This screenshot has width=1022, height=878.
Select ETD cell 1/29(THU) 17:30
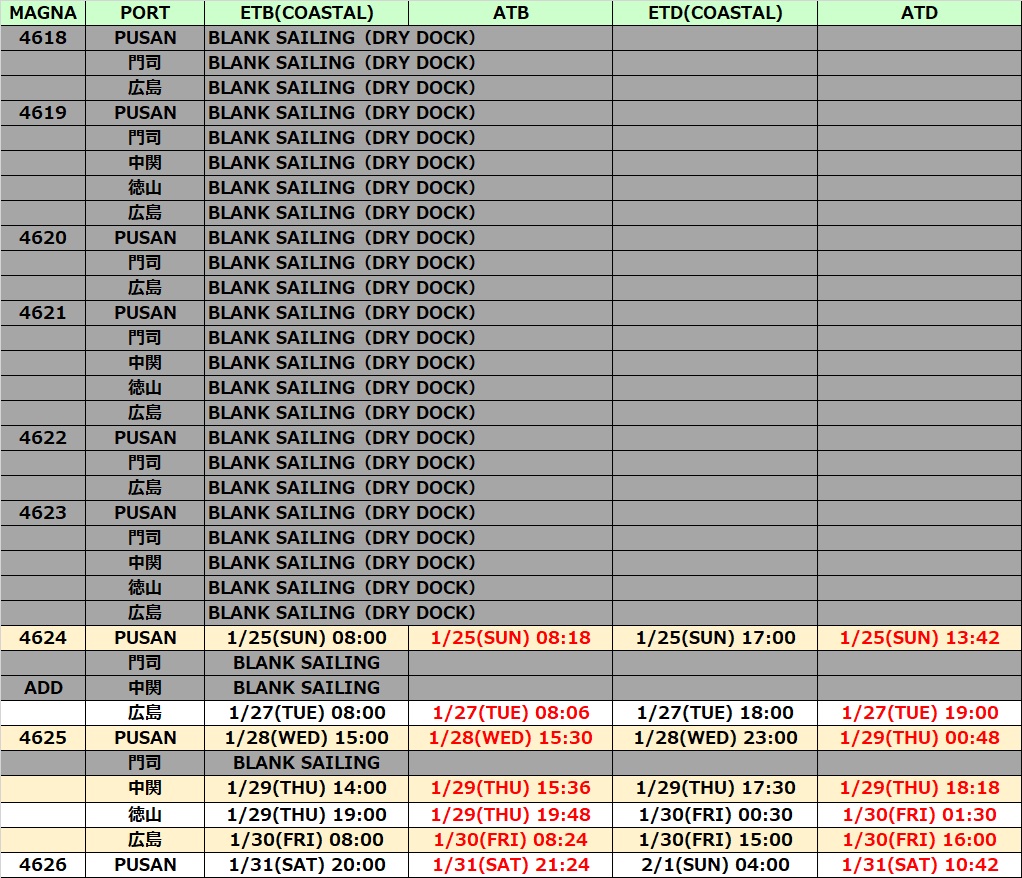pos(715,788)
